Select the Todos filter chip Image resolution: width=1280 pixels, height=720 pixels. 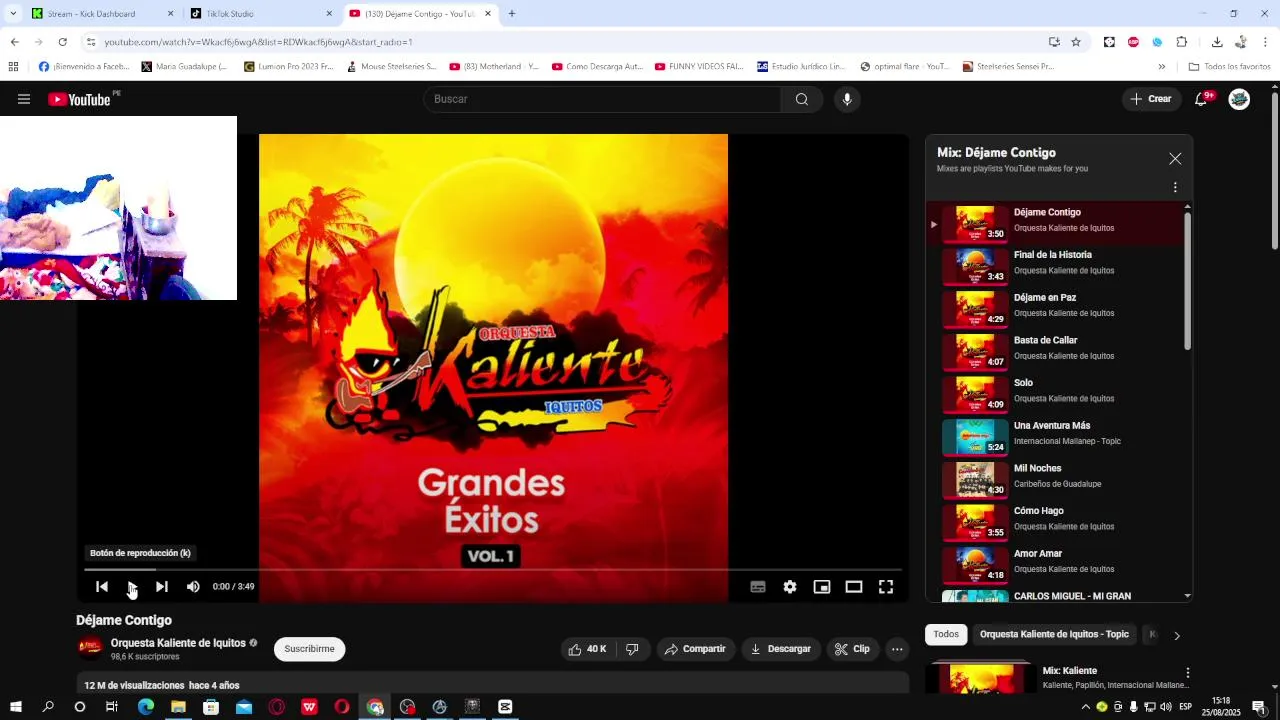(946, 634)
